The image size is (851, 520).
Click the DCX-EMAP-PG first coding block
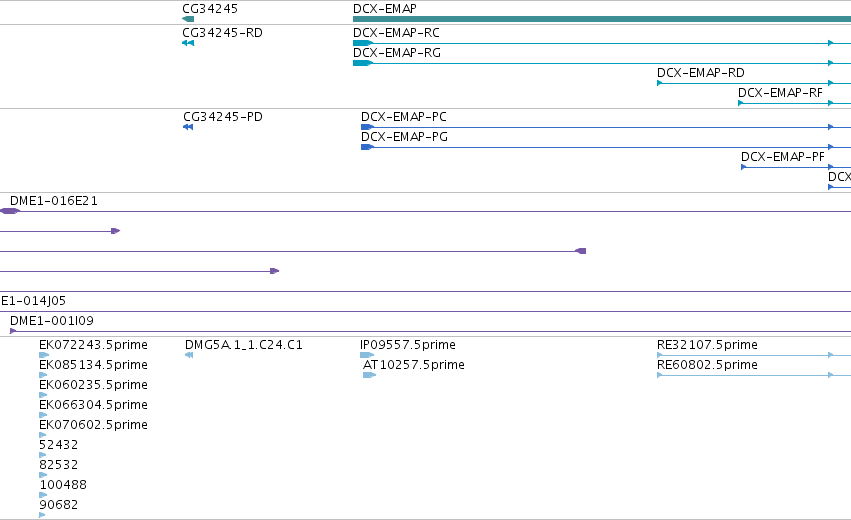tap(367, 147)
